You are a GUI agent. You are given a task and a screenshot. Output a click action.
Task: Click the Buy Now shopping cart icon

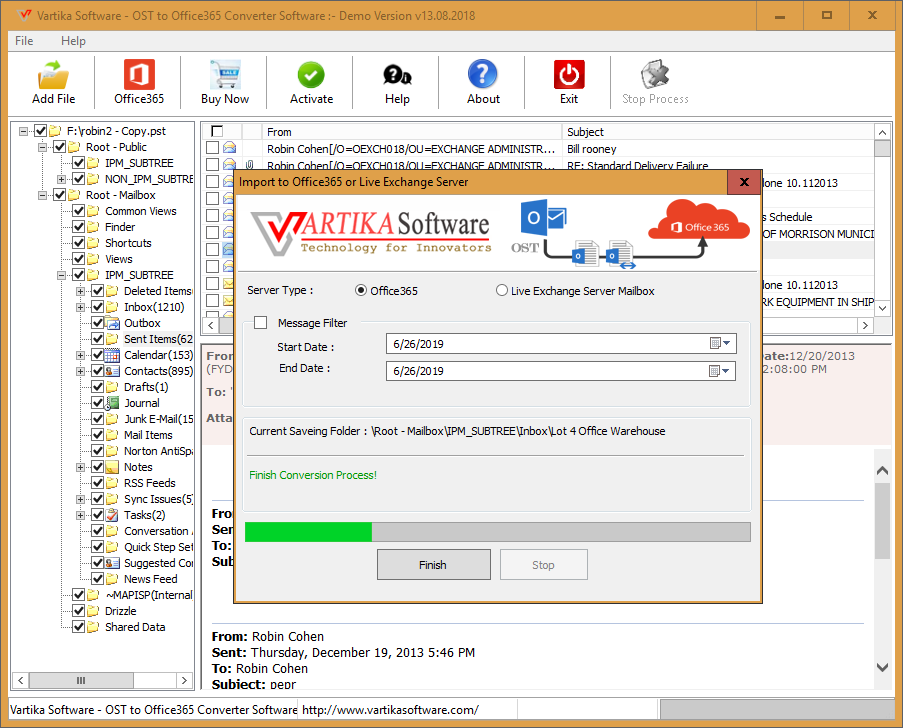(225, 75)
